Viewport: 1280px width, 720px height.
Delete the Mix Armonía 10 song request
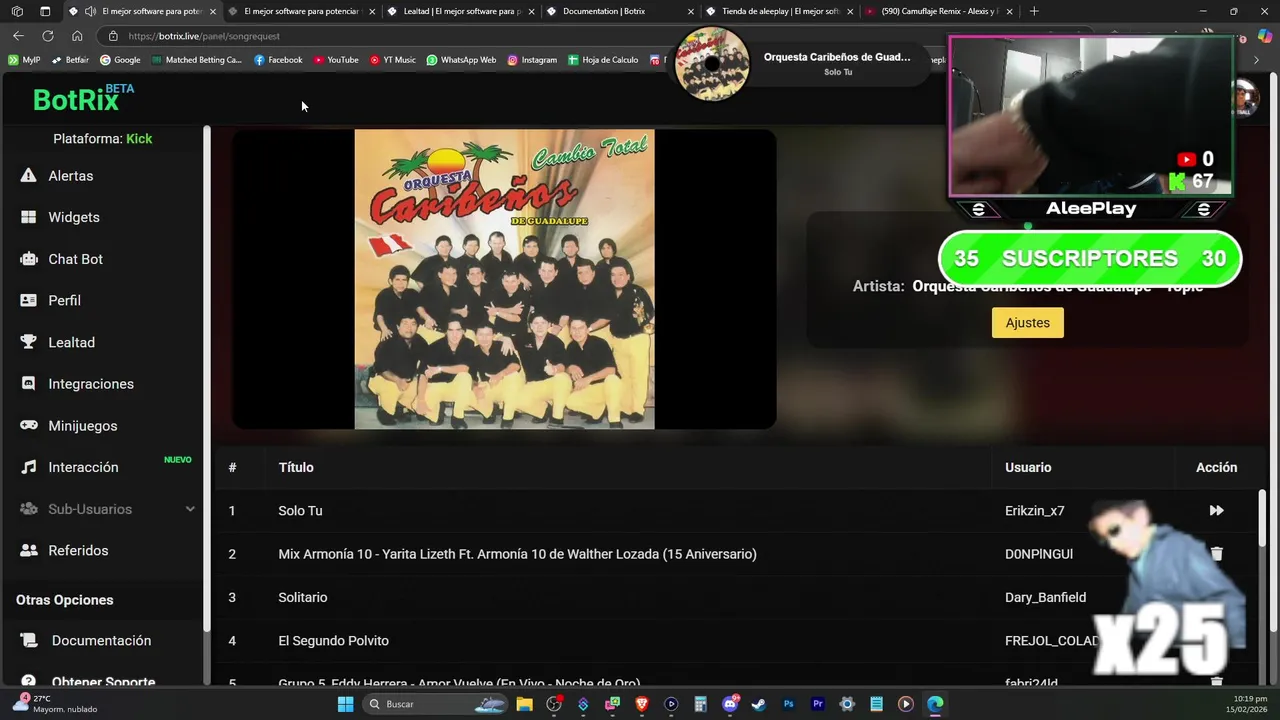point(1217,553)
